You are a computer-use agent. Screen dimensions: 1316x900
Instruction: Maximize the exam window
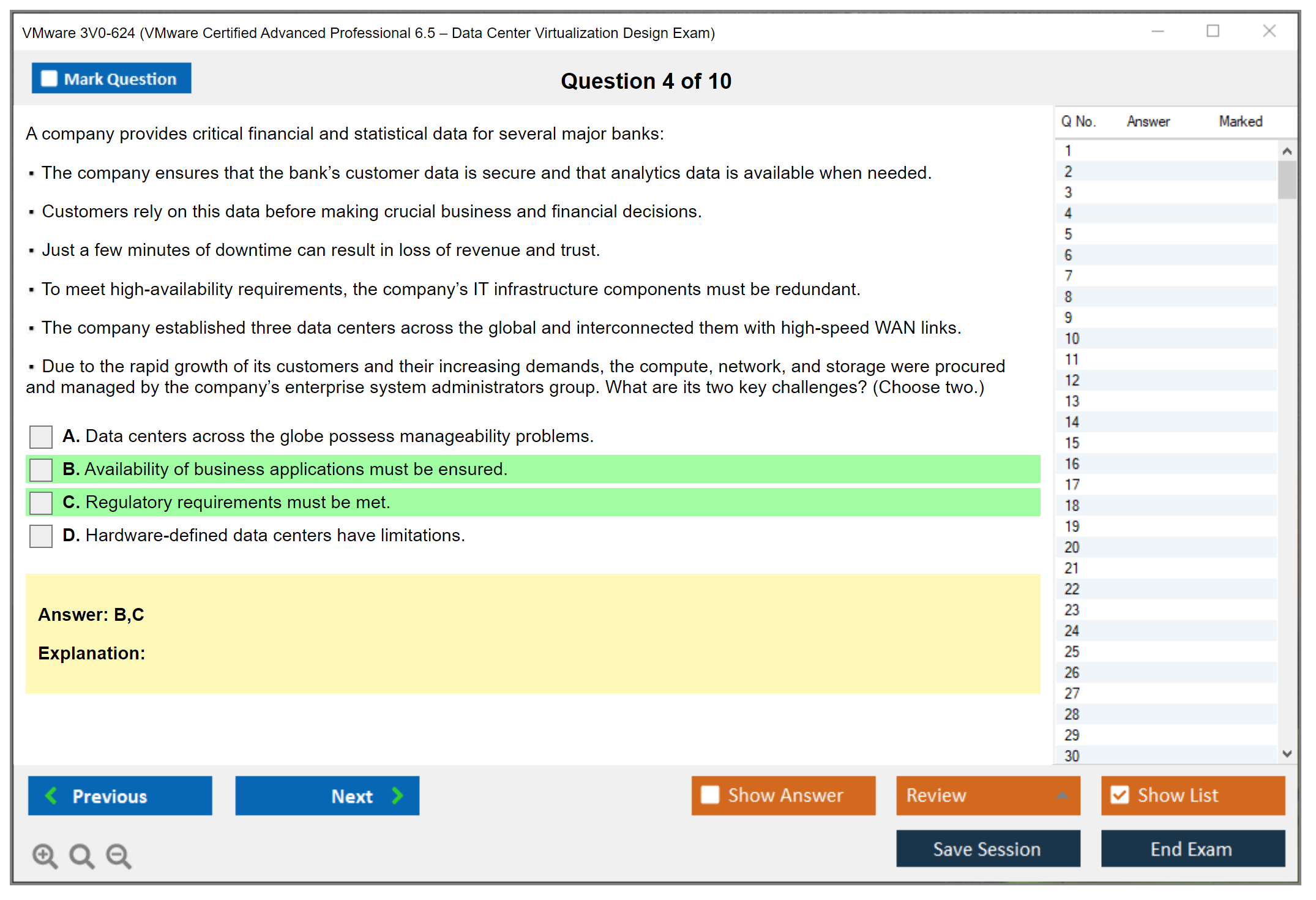1213,31
